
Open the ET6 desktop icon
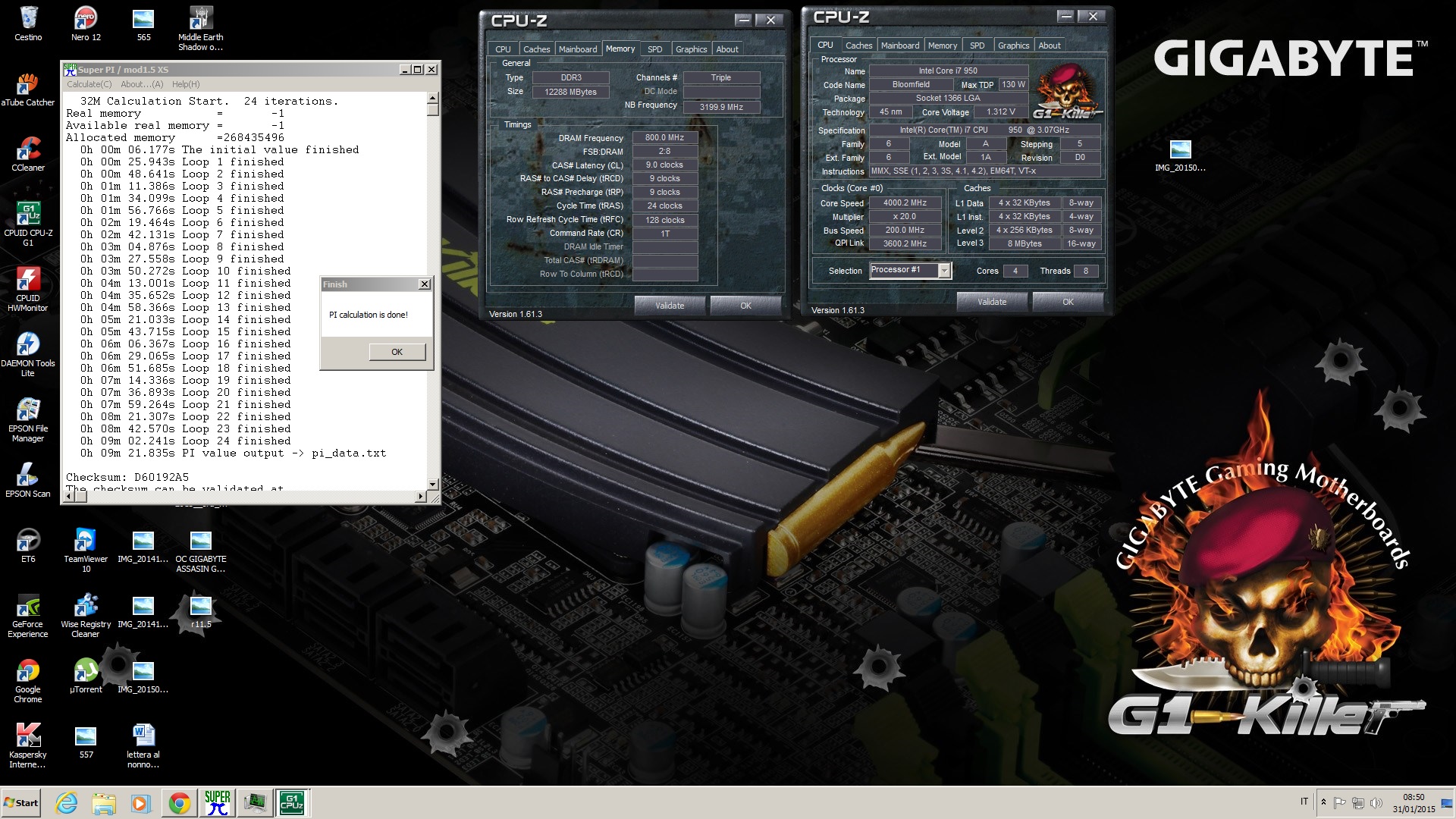coord(28,546)
